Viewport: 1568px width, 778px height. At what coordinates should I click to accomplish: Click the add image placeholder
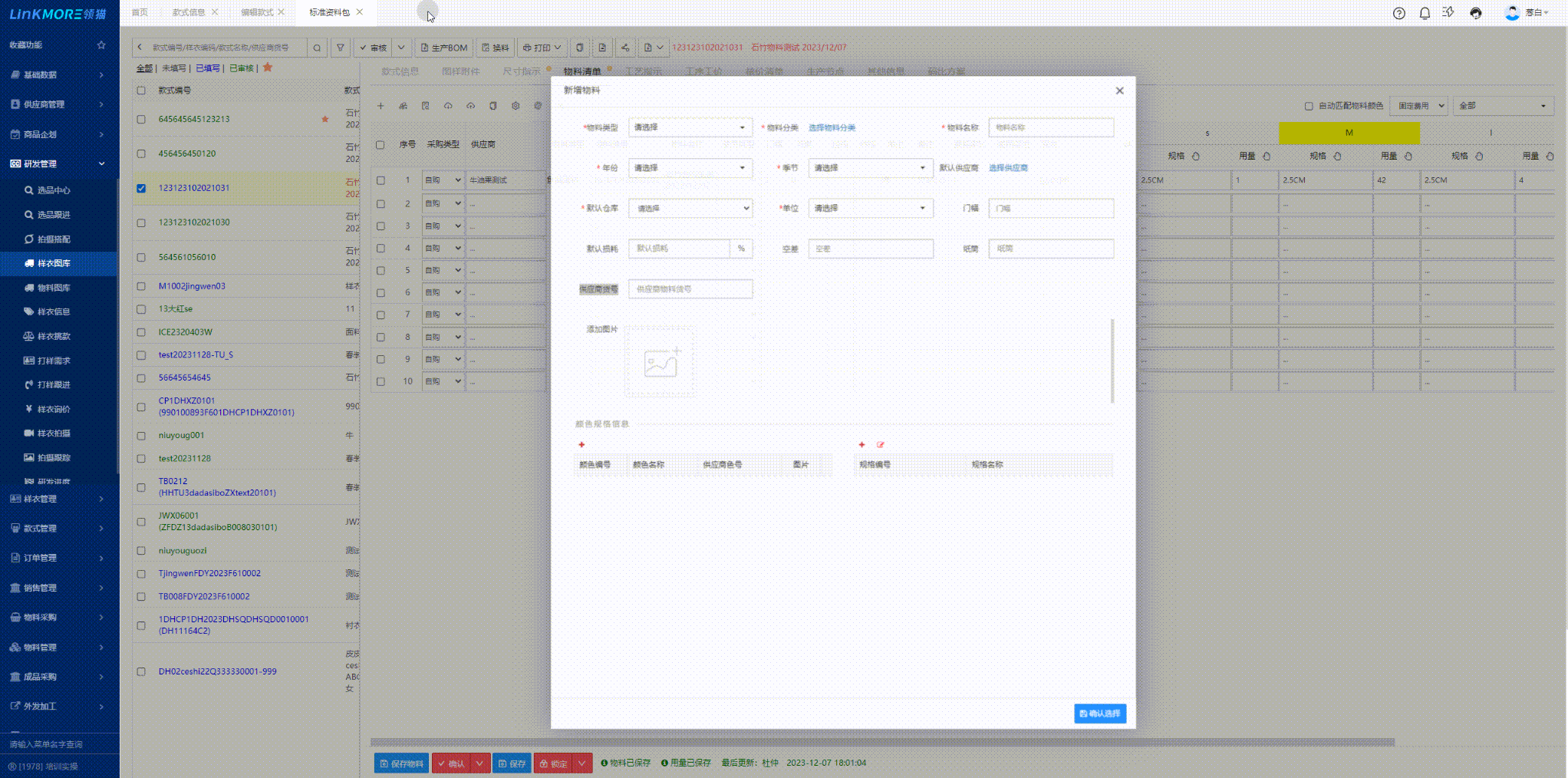click(660, 362)
